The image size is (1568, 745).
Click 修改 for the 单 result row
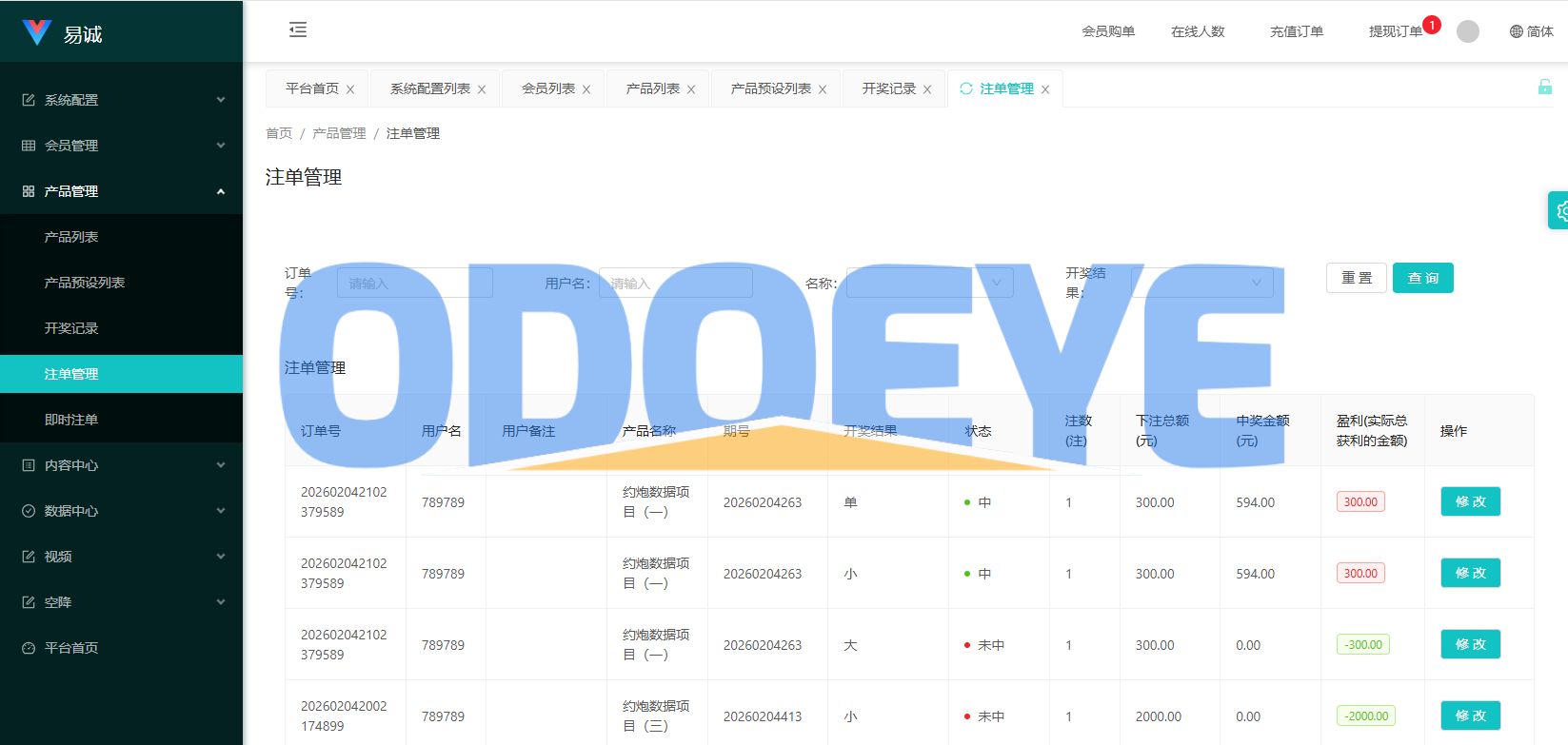coord(1471,501)
